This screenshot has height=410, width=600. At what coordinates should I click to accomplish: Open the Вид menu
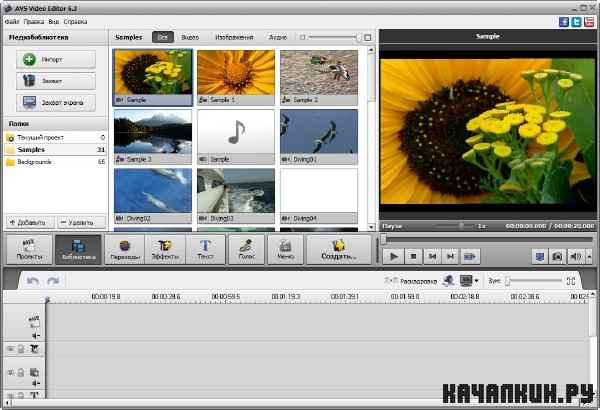click(x=54, y=22)
